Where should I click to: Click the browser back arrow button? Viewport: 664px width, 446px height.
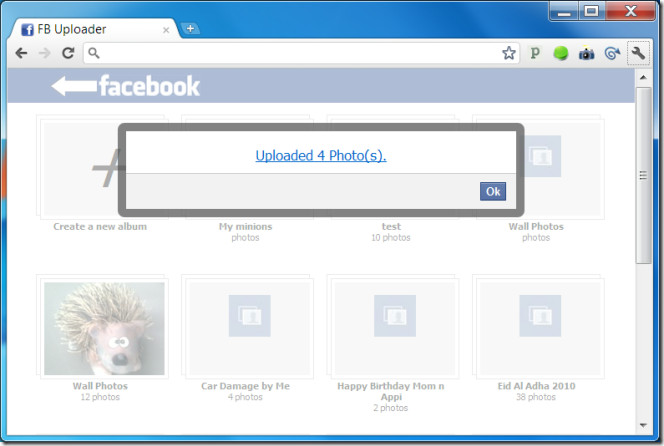point(21,53)
